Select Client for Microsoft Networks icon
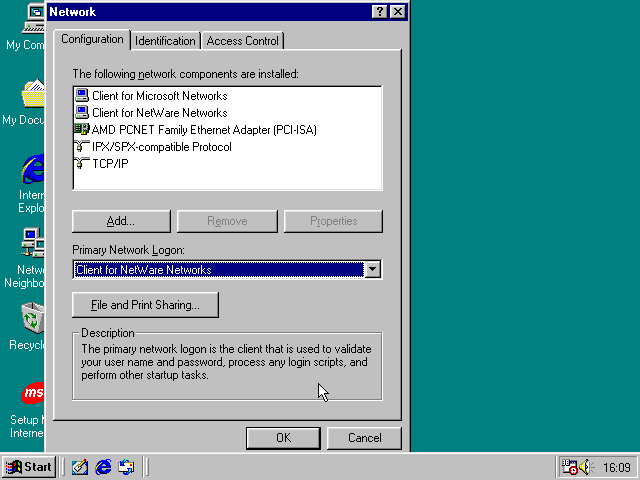640x480 pixels. point(82,96)
